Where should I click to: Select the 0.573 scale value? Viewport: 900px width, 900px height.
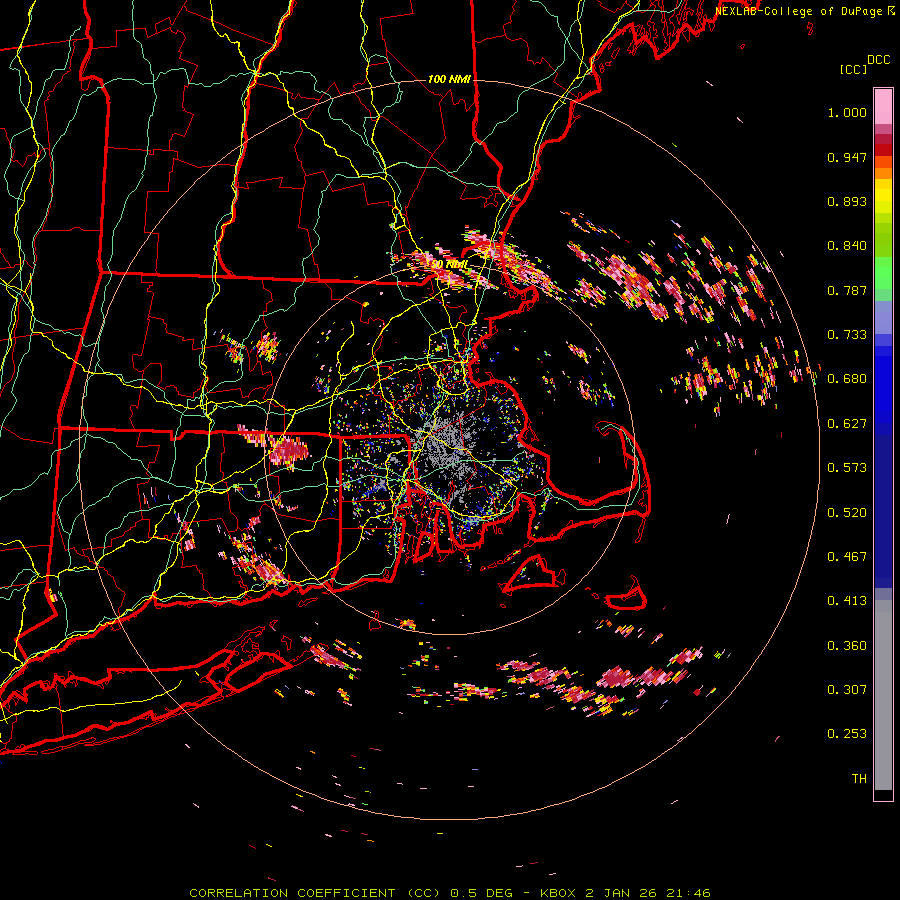pos(847,468)
